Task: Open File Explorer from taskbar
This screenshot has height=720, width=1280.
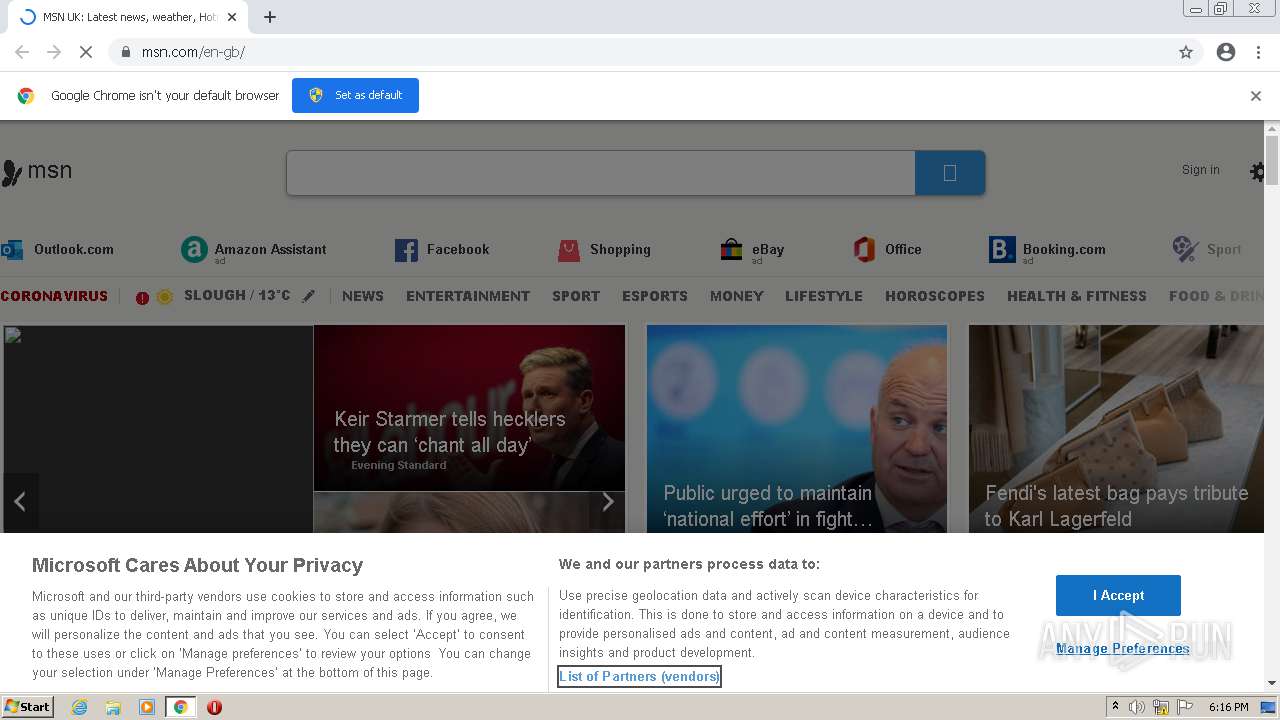Action: (x=113, y=707)
